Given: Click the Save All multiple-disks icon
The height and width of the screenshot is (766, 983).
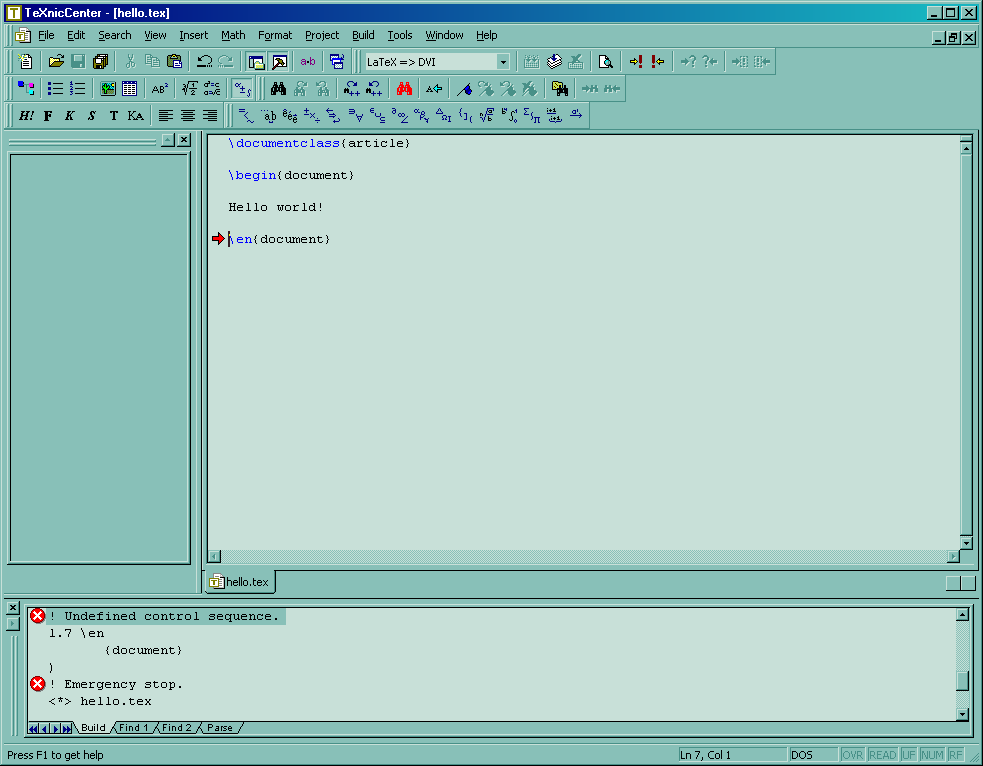Looking at the screenshot, I should tap(100, 61).
